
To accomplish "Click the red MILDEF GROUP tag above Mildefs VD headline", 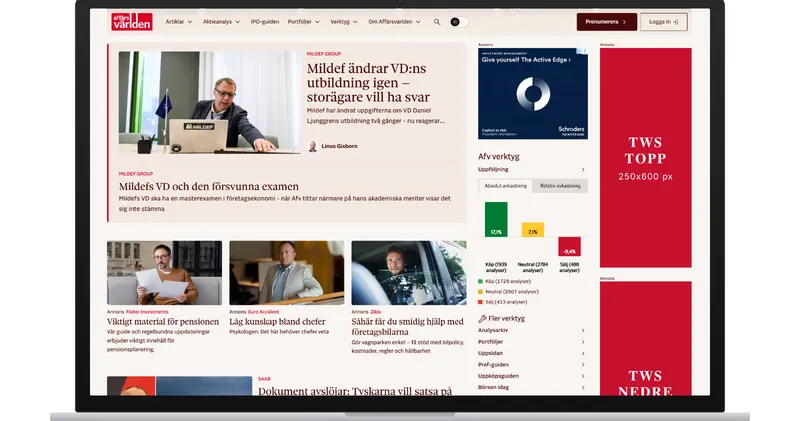I will pyautogui.click(x=136, y=174).
